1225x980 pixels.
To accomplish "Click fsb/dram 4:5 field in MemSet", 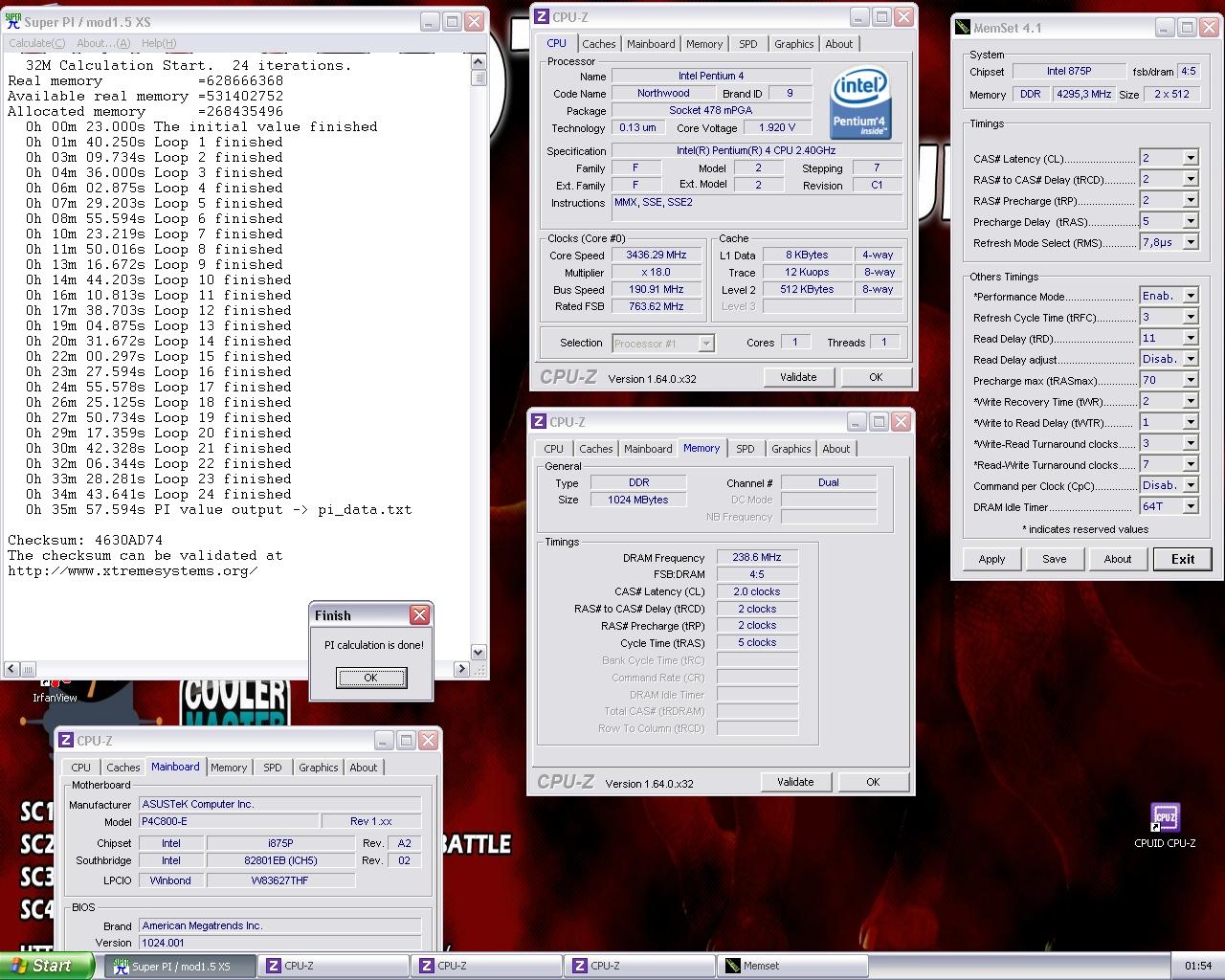I will 1188,71.
